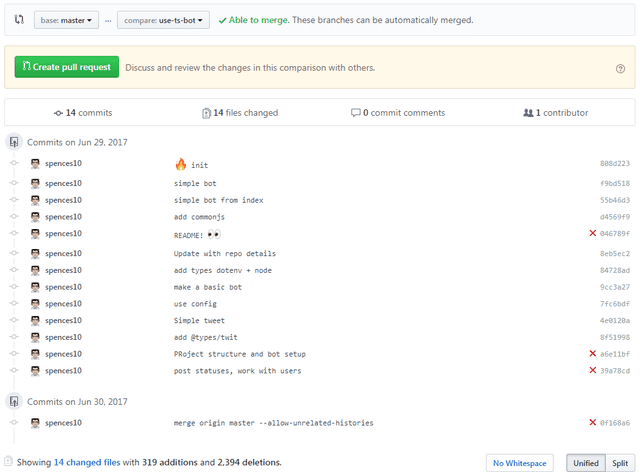Open avatar for 'post statuses, work with users' commit
The image size is (640, 474).
[36, 371]
